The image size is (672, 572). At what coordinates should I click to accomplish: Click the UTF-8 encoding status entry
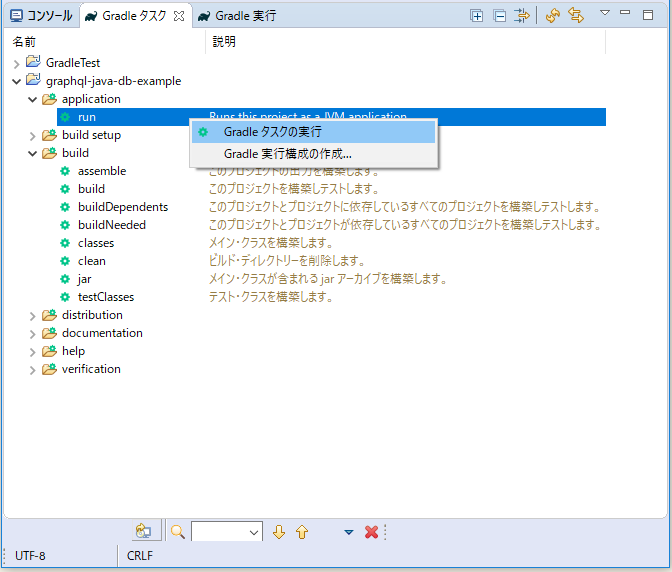coord(30,556)
